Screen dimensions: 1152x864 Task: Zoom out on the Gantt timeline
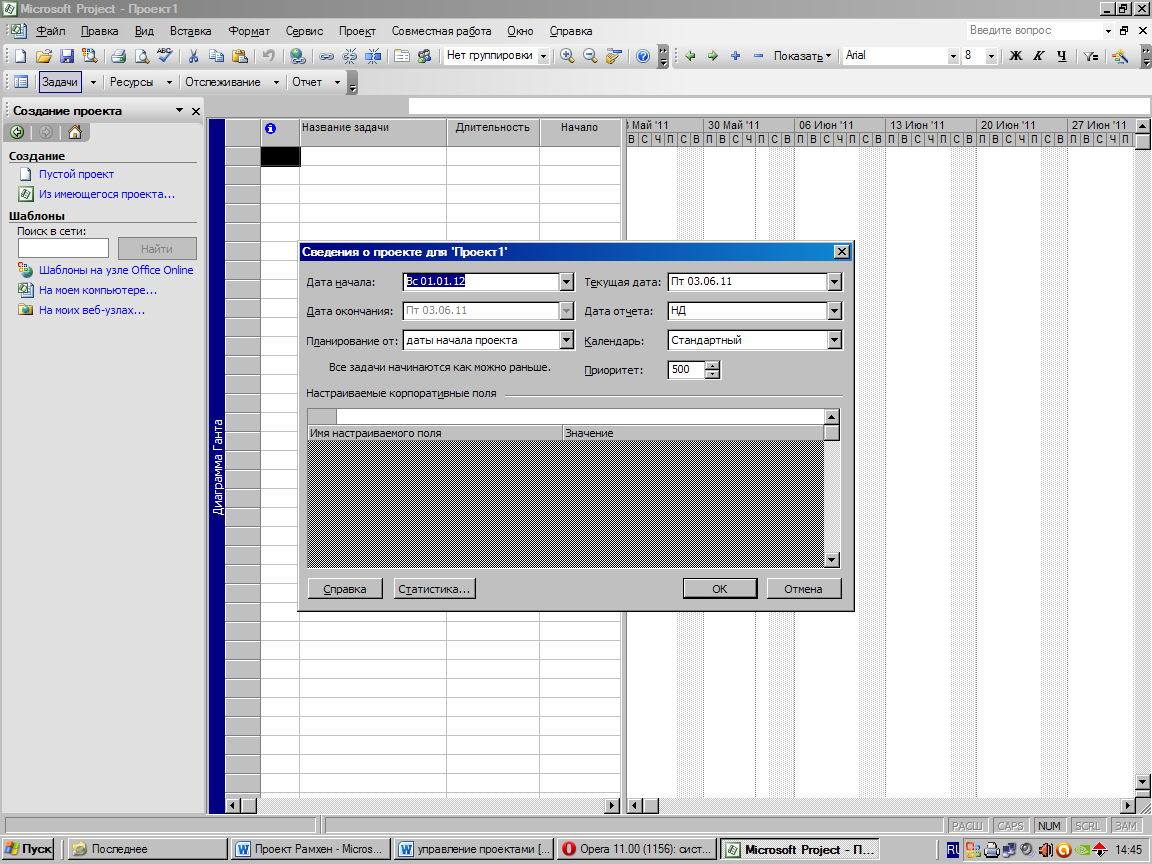tap(590, 56)
